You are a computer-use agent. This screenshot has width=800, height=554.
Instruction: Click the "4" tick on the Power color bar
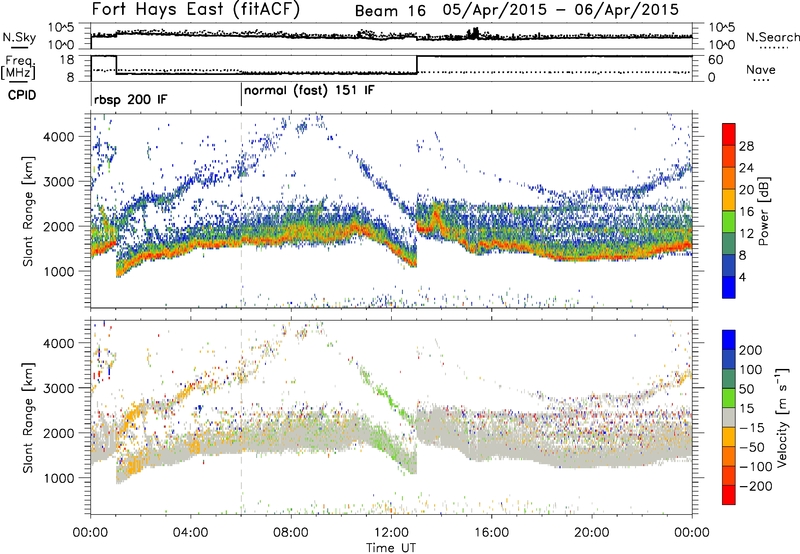pos(742,277)
